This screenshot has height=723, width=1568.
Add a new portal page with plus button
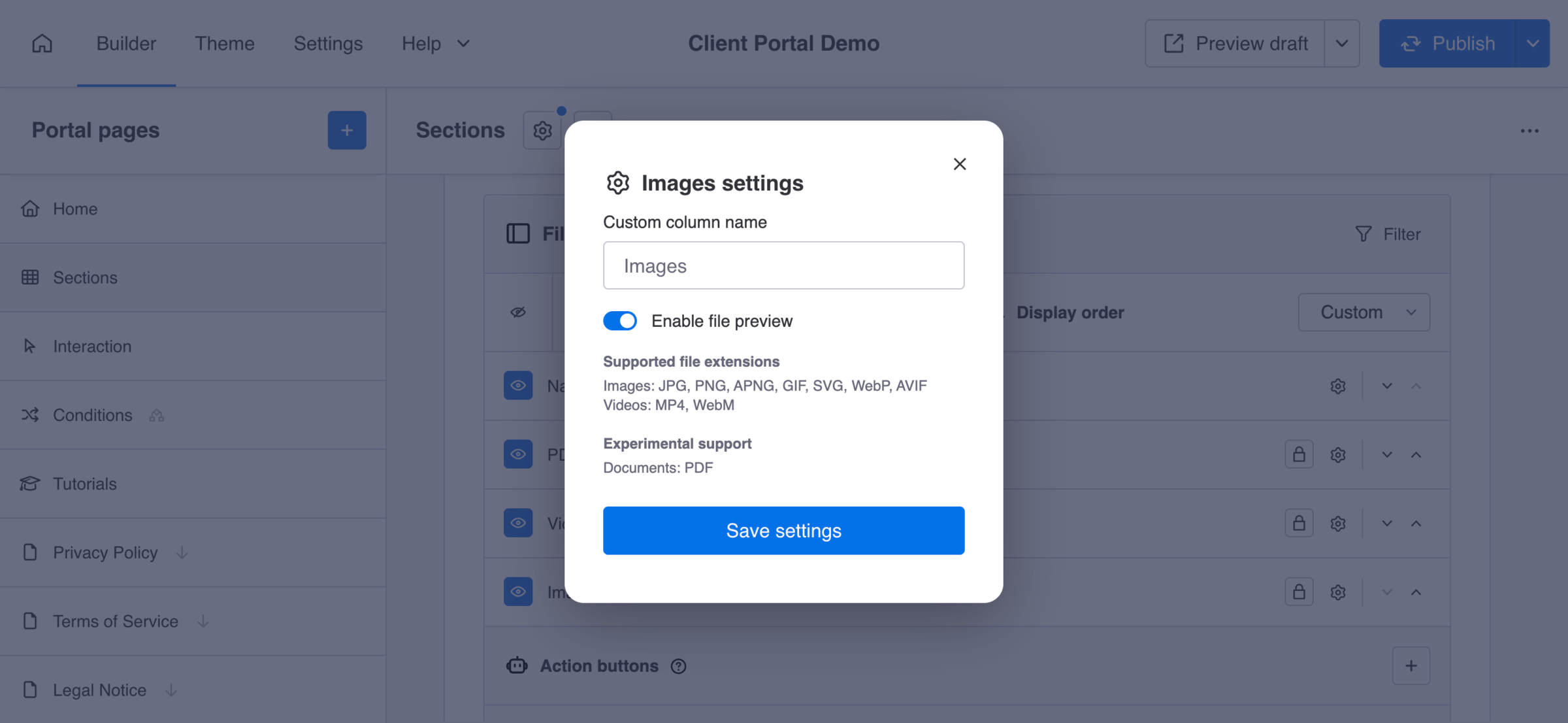pyautogui.click(x=346, y=130)
